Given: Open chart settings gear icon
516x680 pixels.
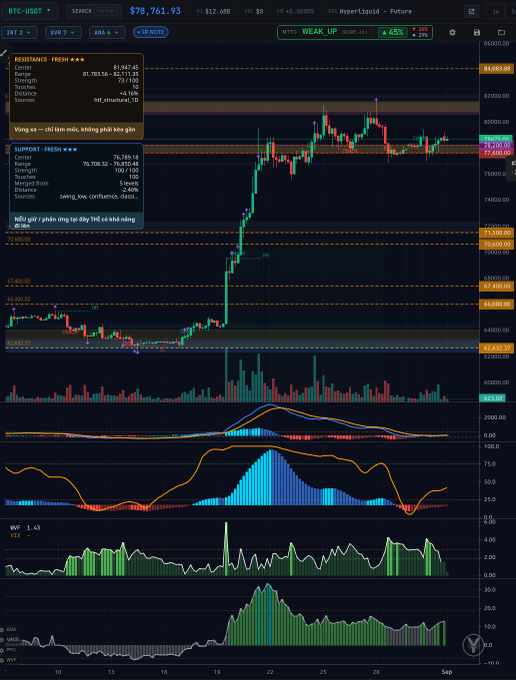Looking at the screenshot, I should 452,33.
